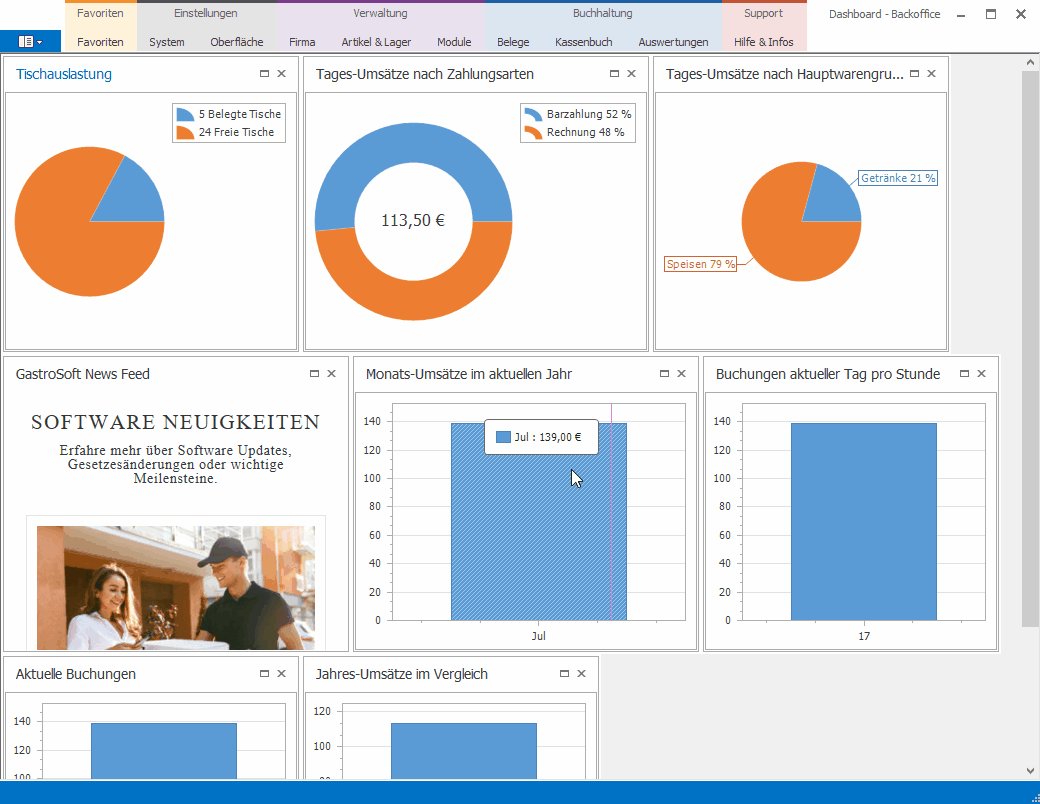This screenshot has height=804, width=1040.
Task: Open the Artikel & Lager tab
Action: pyautogui.click(x=376, y=42)
